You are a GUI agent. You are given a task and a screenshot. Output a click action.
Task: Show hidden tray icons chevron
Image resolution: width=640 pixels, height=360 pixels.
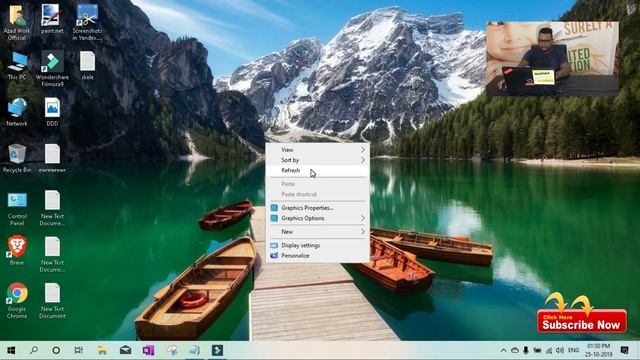click(x=503, y=350)
